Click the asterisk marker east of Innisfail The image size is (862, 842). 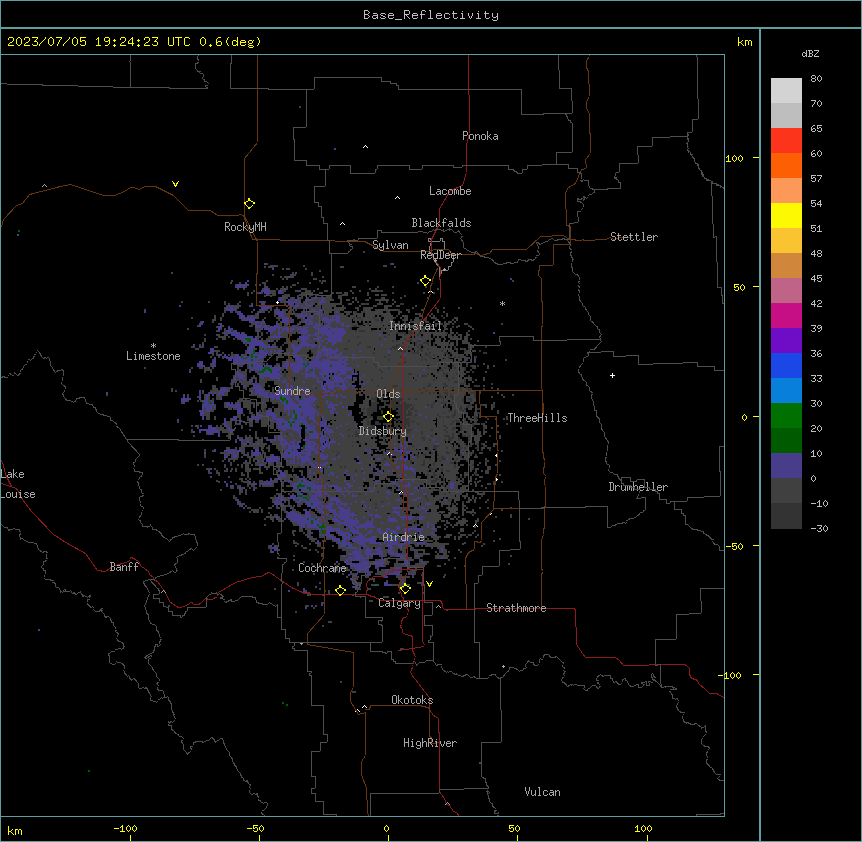coord(502,303)
